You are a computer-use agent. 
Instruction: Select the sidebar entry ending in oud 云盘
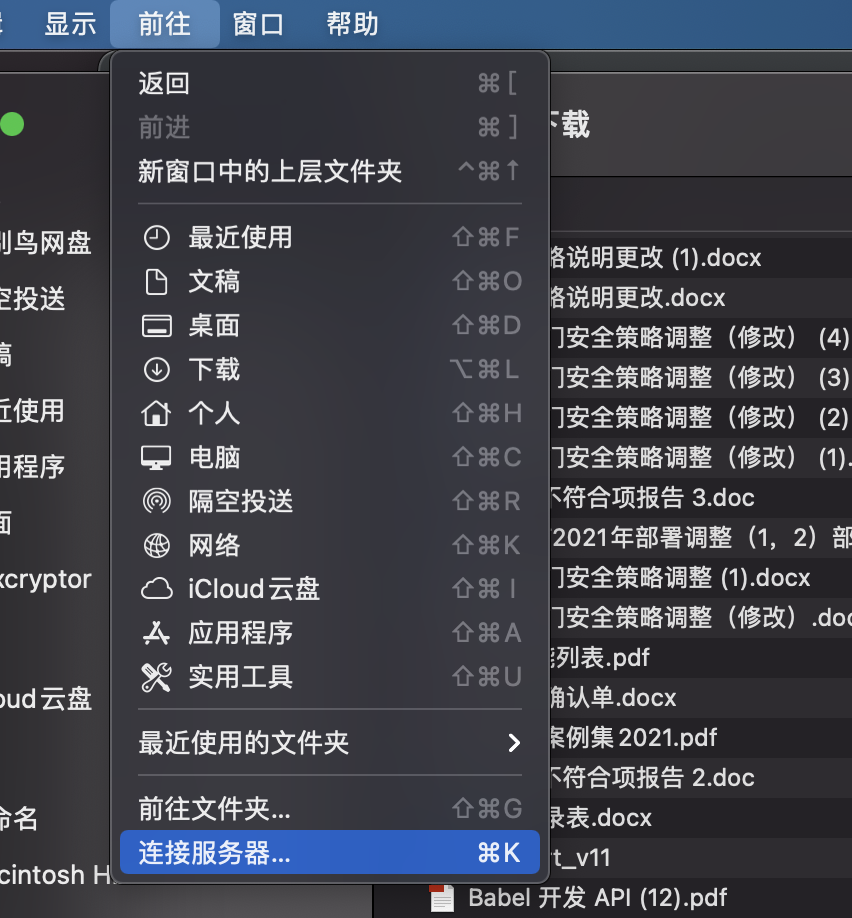[x=46, y=698]
